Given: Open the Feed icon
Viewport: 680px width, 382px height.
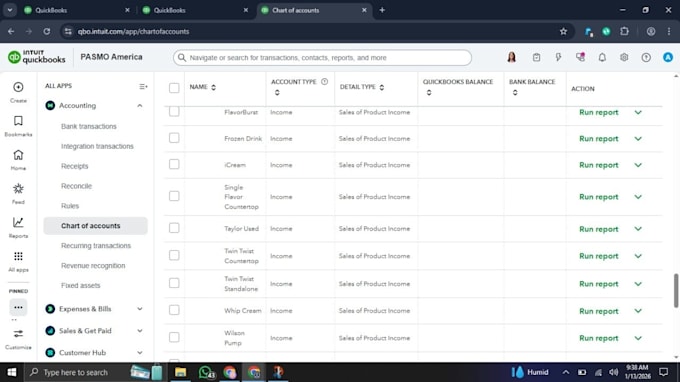Looking at the screenshot, I should 18,189.
